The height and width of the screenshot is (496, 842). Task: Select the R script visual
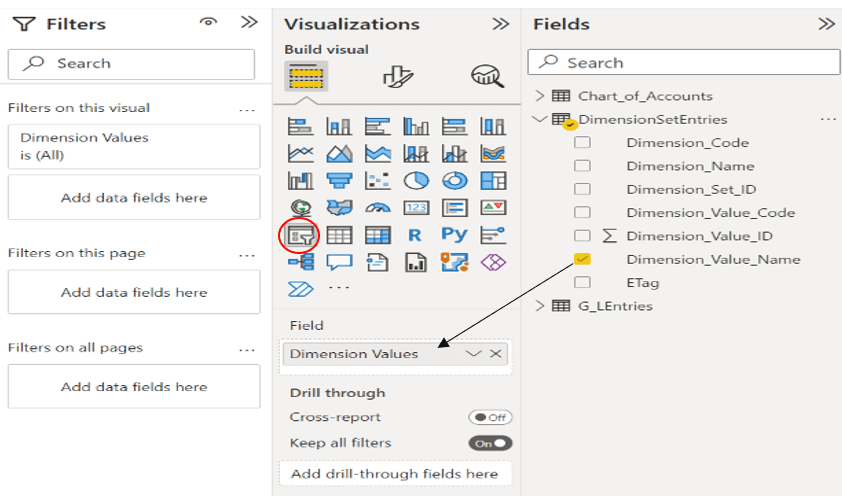(x=415, y=235)
